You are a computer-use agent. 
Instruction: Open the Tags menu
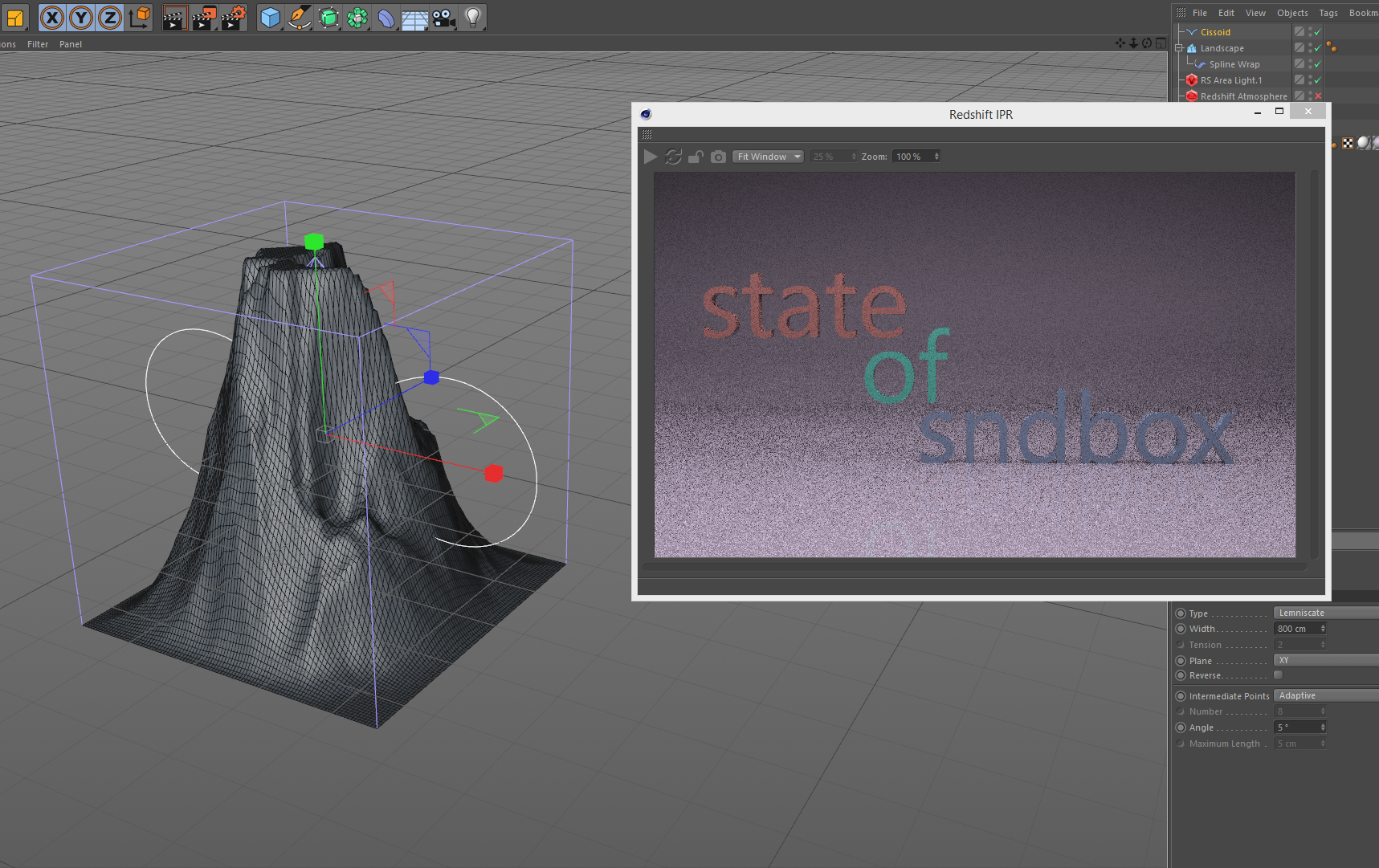1328,13
